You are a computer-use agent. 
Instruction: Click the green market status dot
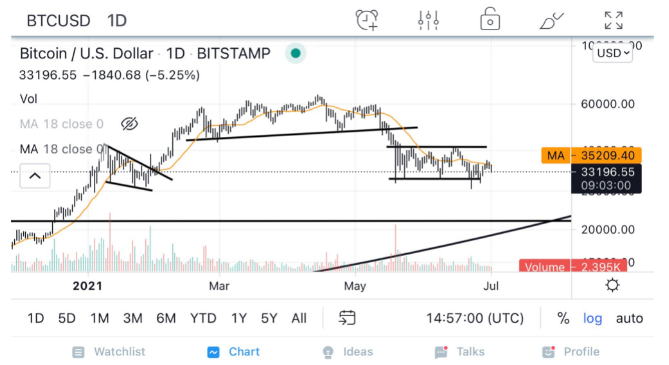(x=295, y=53)
